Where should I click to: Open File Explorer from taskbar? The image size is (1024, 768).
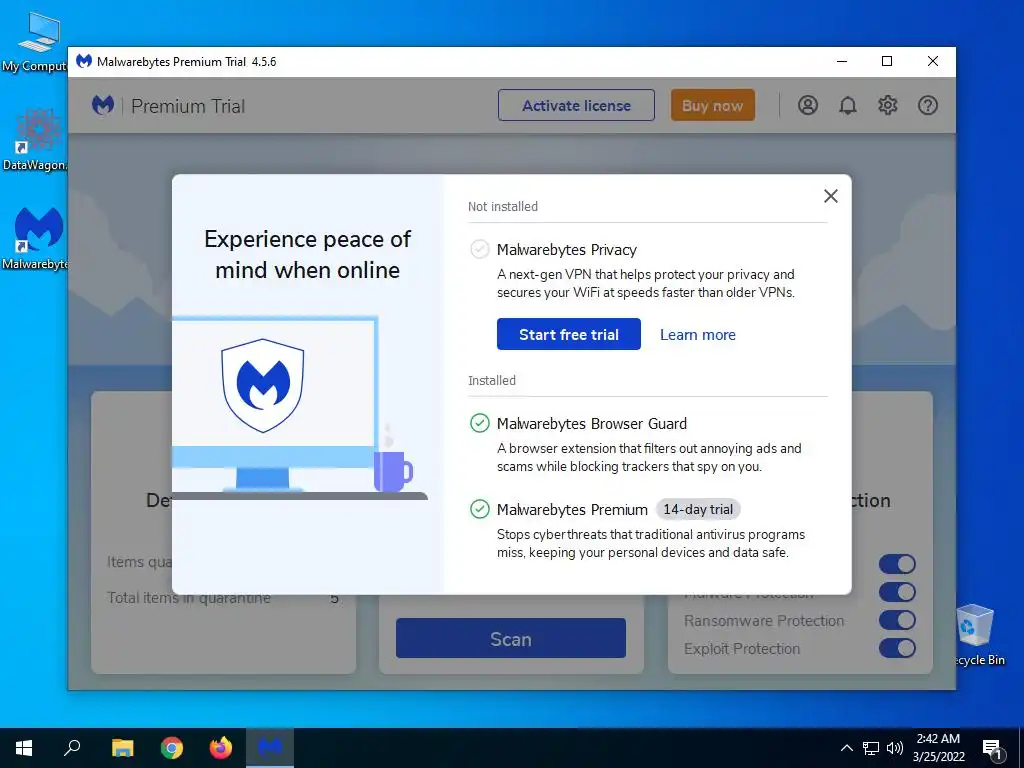click(122, 748)
